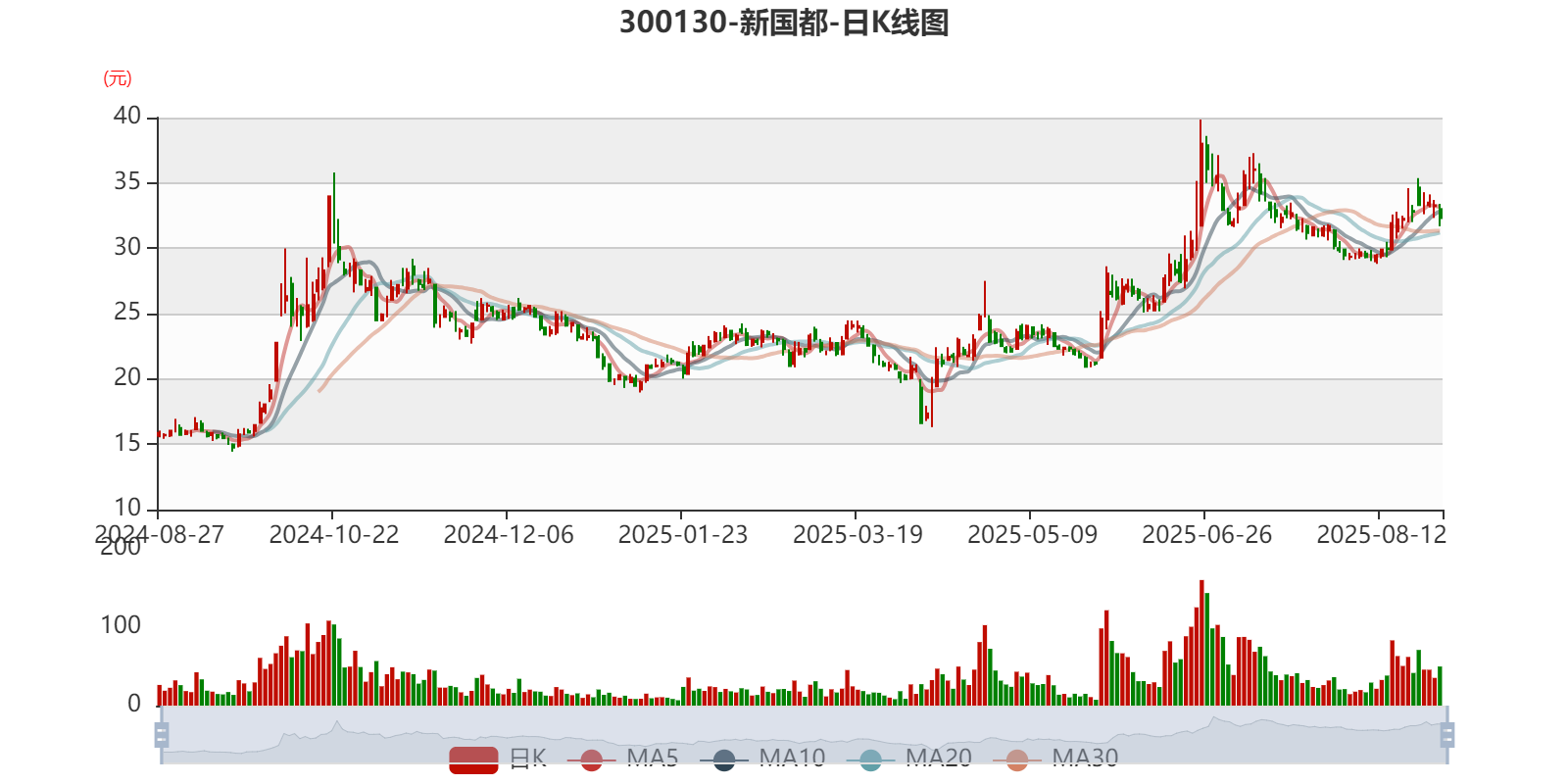Screen dimensions: 1568x784
Task: Click the 30 price axis label
Action: pyautogui.click(x=127, y=247)
